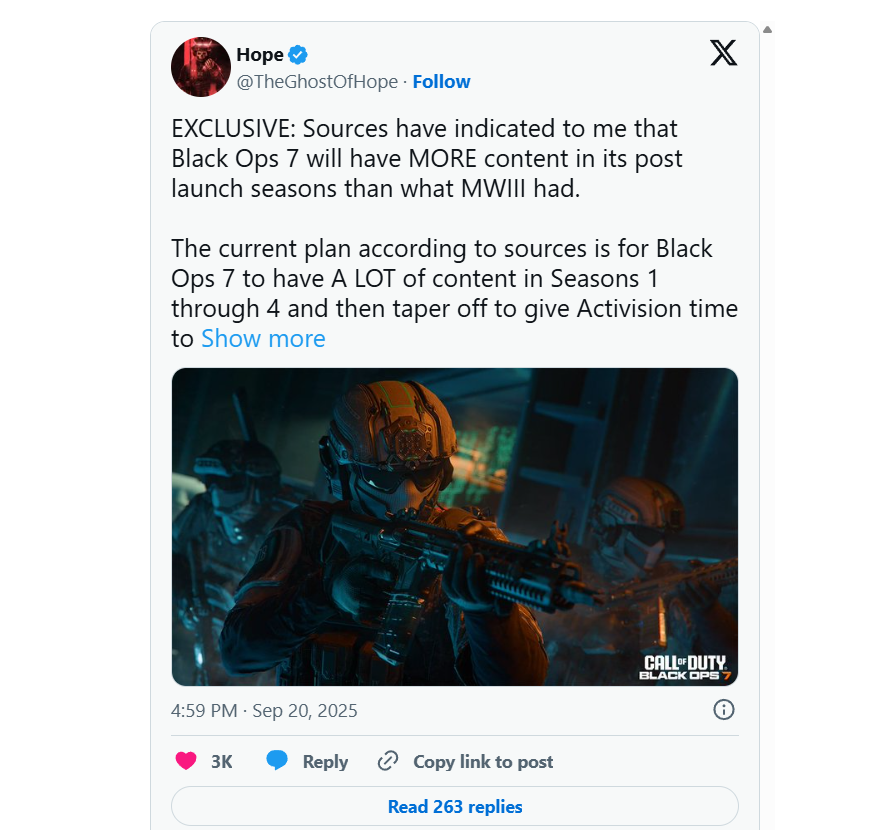Screen dimensions: 887x830
Task: Open the 4:59 PM Sep 20 timestamp
Action: click(264, 711)
